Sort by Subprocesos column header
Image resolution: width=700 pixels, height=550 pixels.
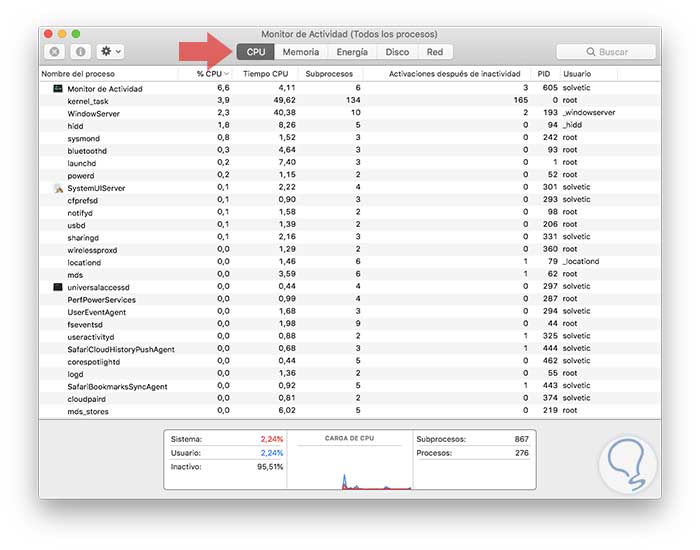[329, 74]
